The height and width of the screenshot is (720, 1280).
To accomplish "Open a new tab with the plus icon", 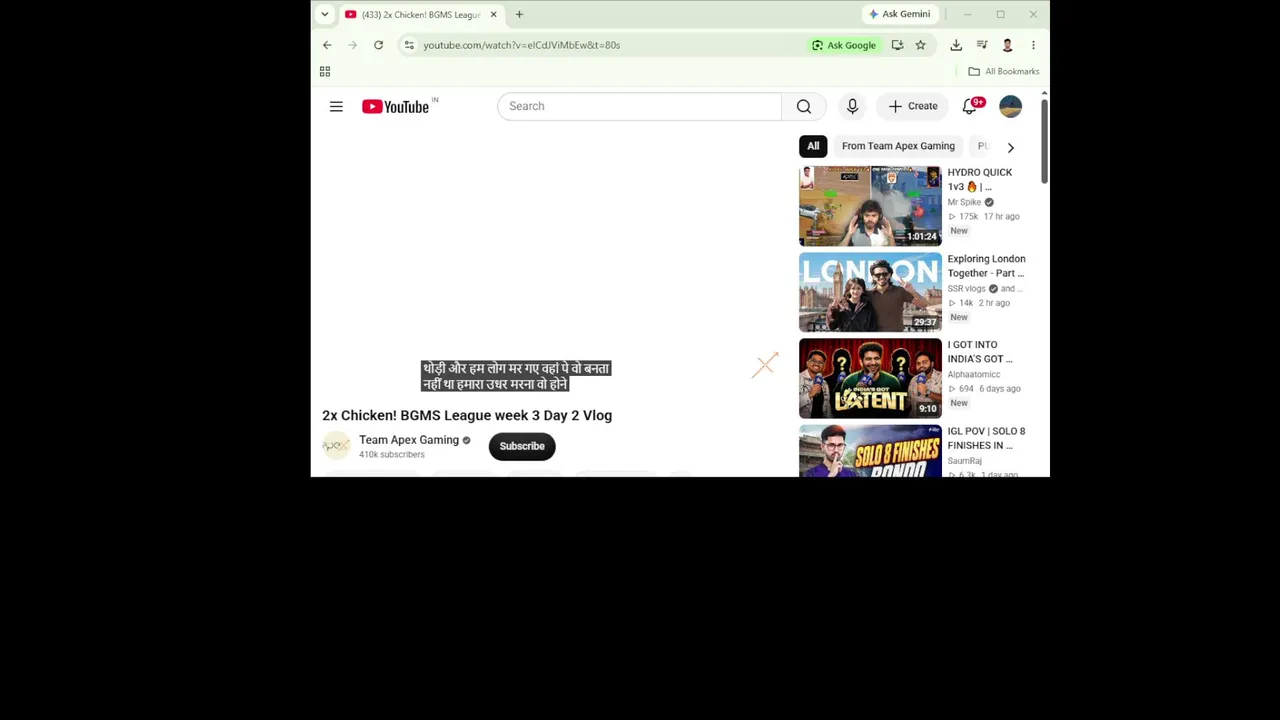I will tap(519, 15).
